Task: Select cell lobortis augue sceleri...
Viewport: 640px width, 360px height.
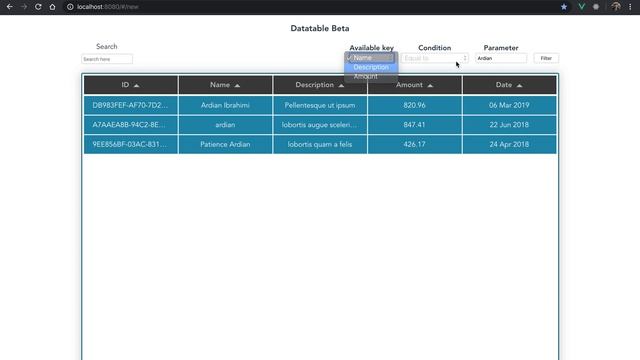Action: coord(320,125)
